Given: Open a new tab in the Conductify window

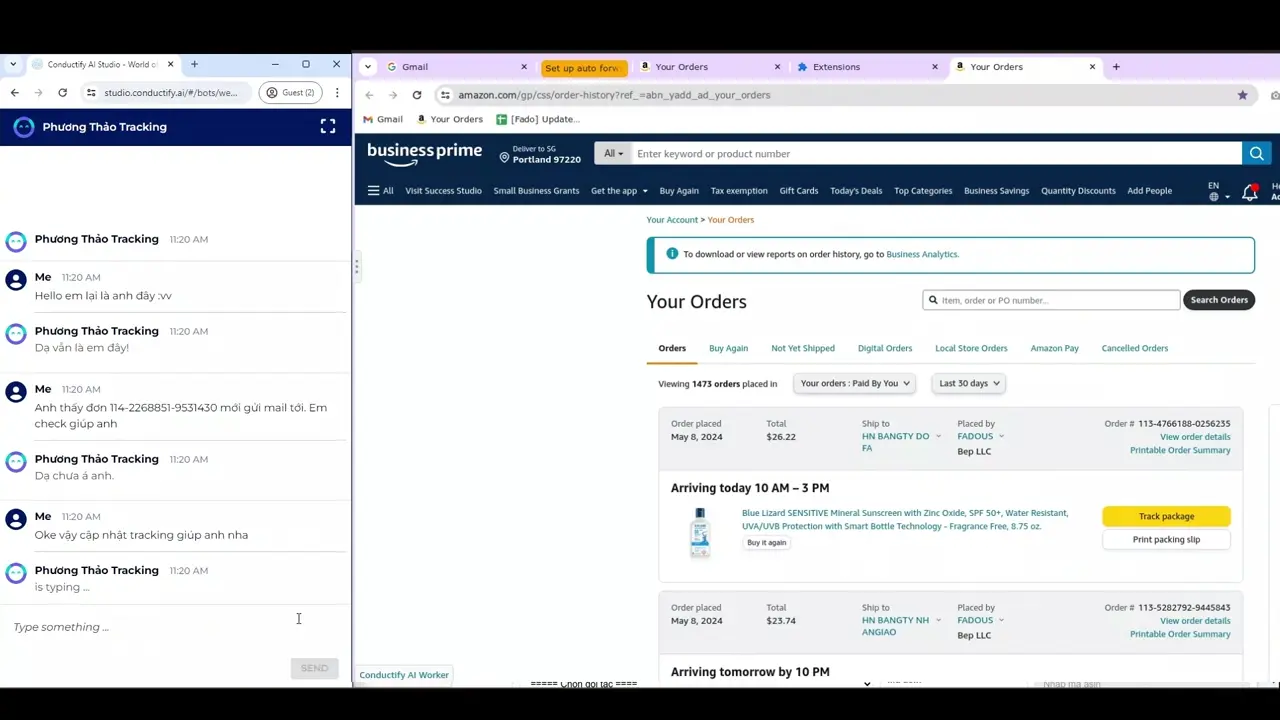Looking at the screenshot, I should (194, 65).
